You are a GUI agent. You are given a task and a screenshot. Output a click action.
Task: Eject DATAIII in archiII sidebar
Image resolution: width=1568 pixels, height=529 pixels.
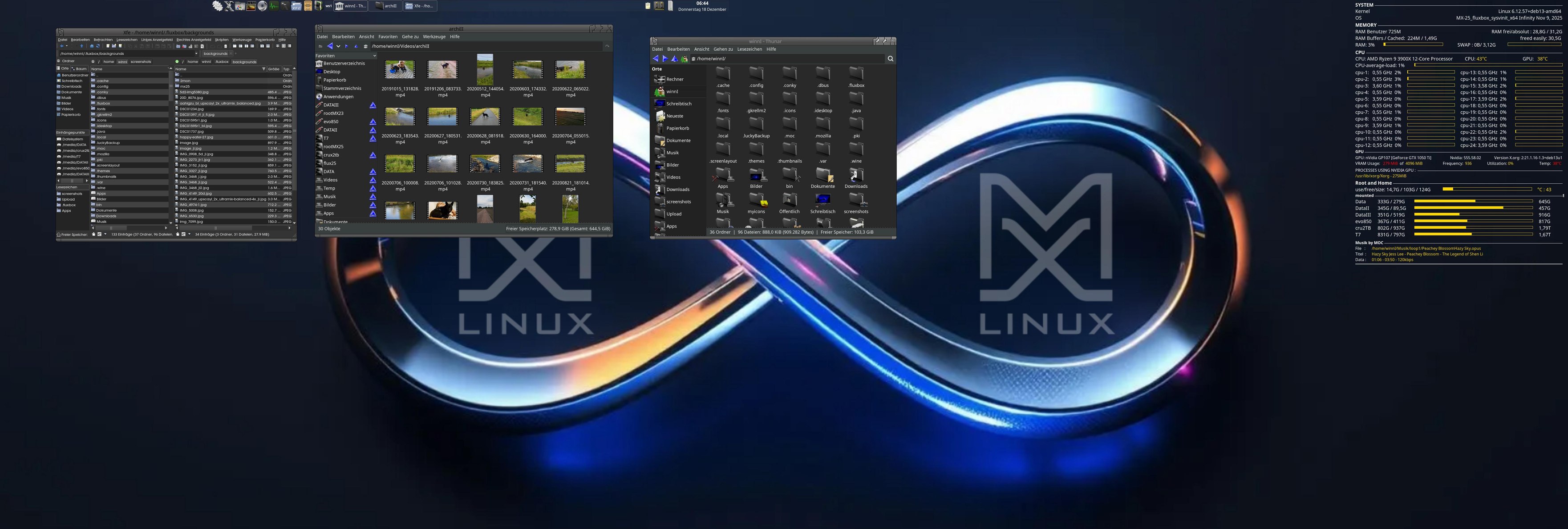[373, 105]
